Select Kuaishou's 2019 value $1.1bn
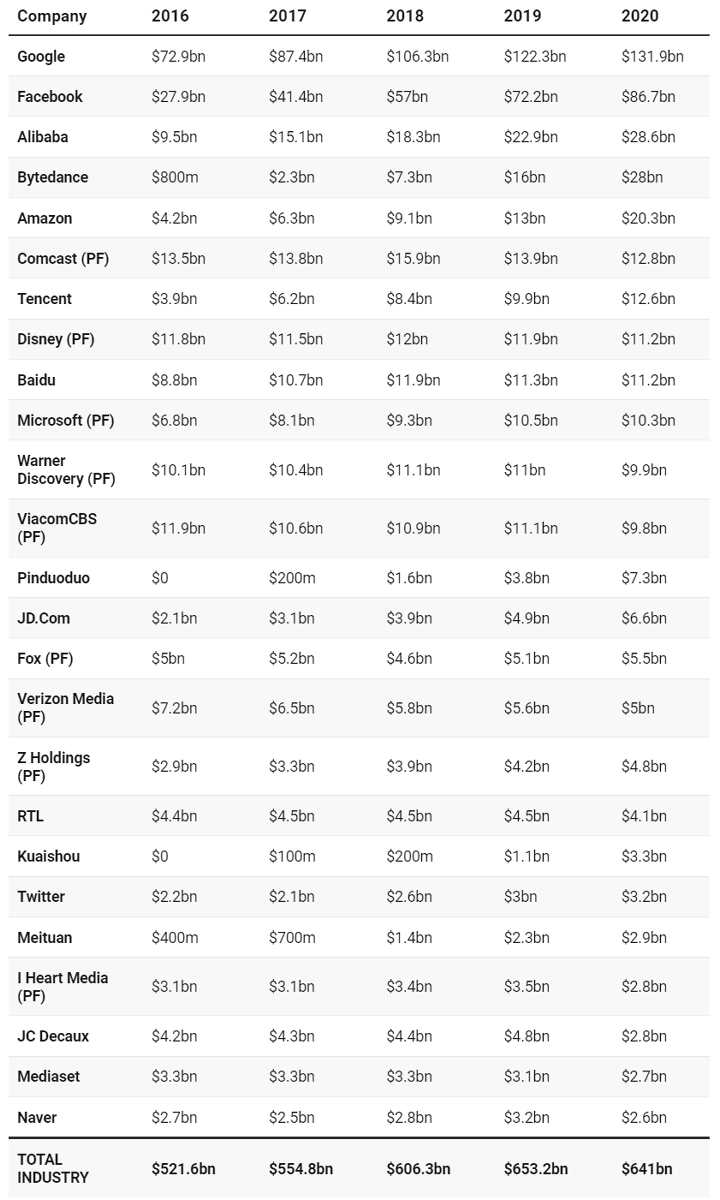 527,856
